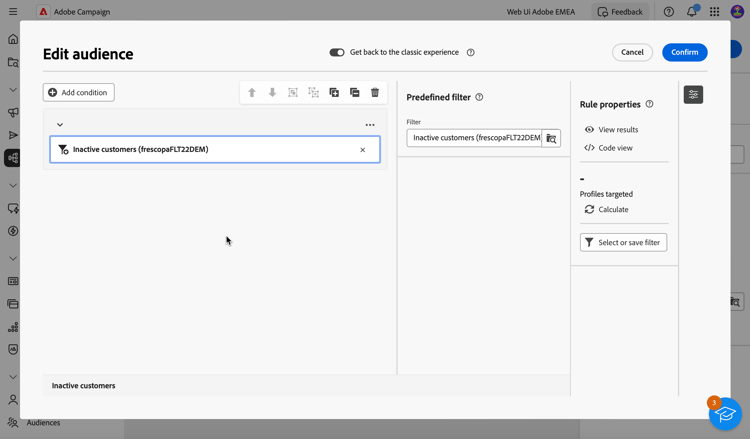Collapse the condition group chevron
750x439 pixels.
click(60, 125)
